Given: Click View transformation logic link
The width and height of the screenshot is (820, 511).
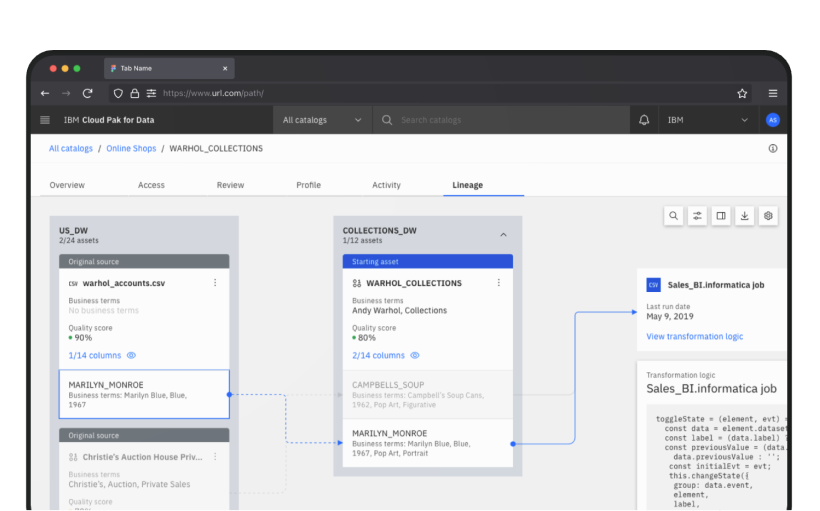Looking at the screenshot, I should [x=694, y=336].
